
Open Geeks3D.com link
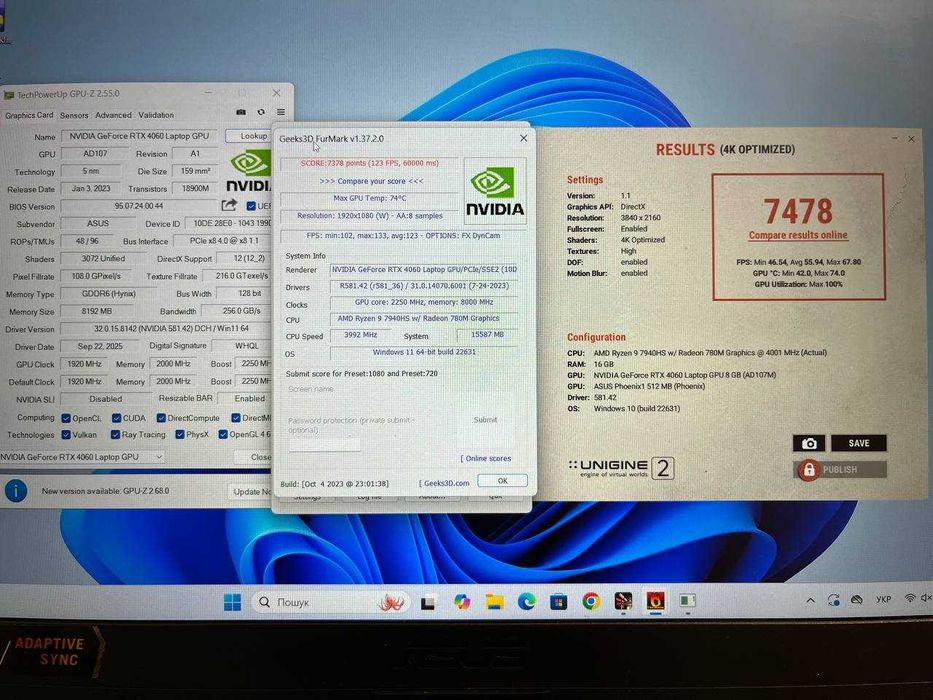(x=444, y=483)
